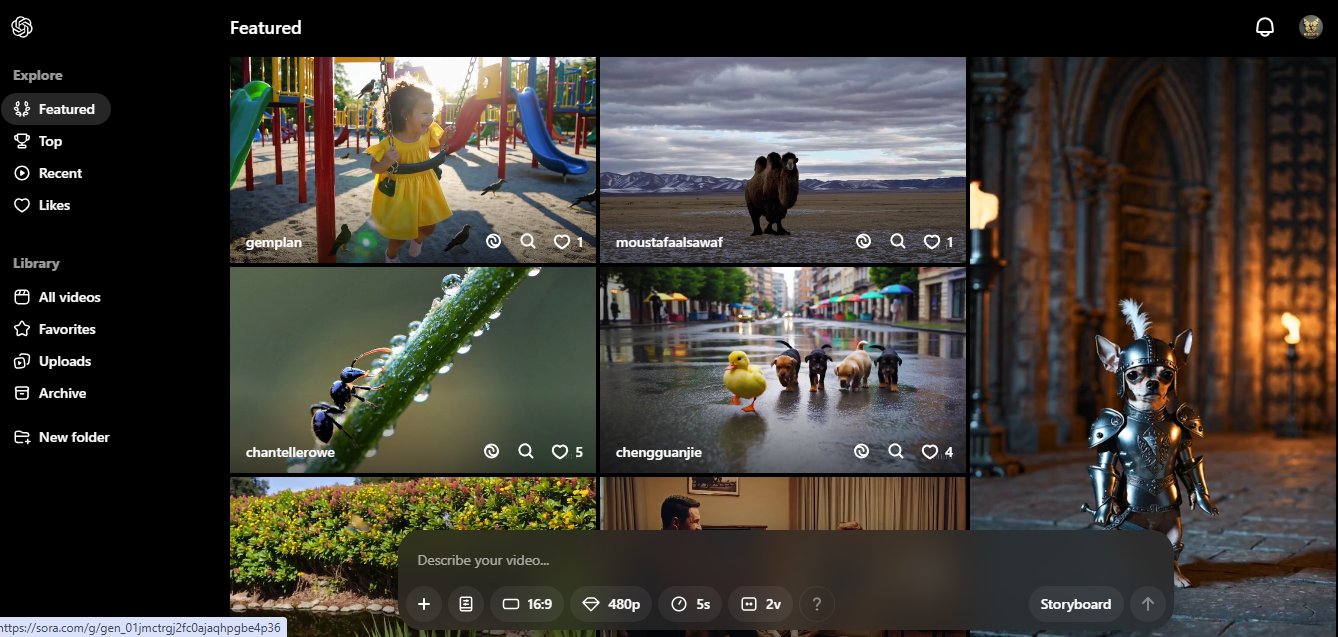1338x637 pixels.
Task: Click the magnifier icon on moustafaalsawaf's video
Action: pos(897,242)
